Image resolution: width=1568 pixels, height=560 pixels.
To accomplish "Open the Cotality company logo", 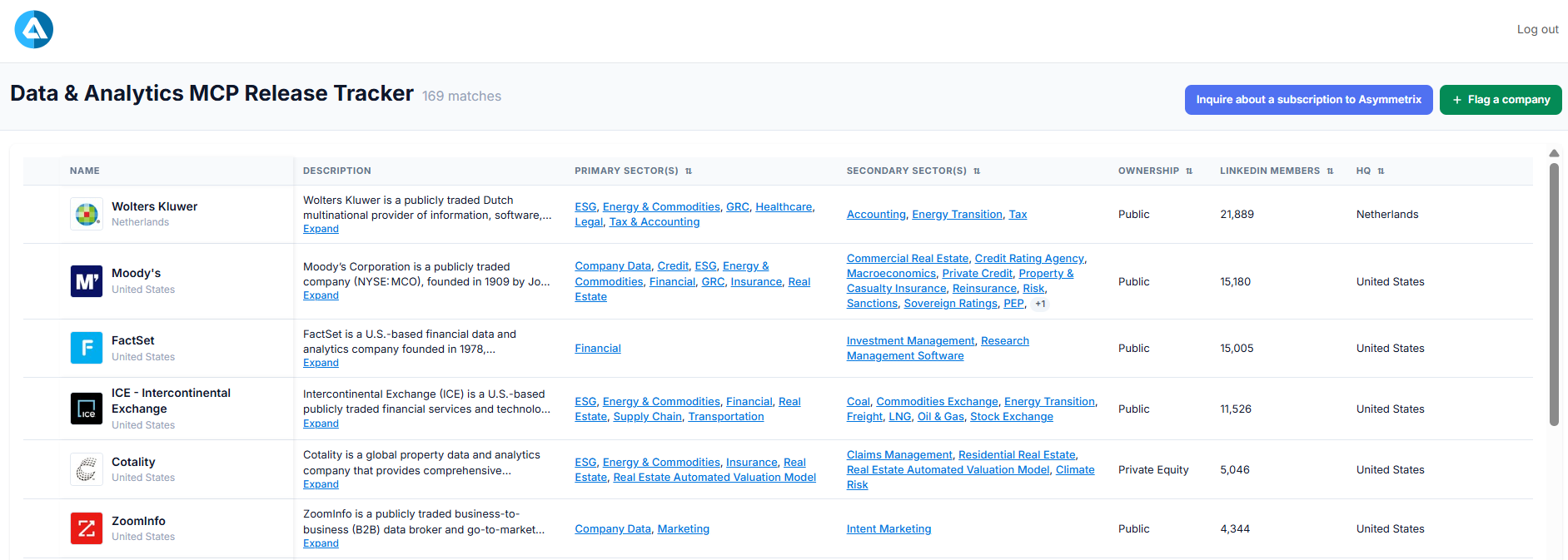I will tap(87, 469).
